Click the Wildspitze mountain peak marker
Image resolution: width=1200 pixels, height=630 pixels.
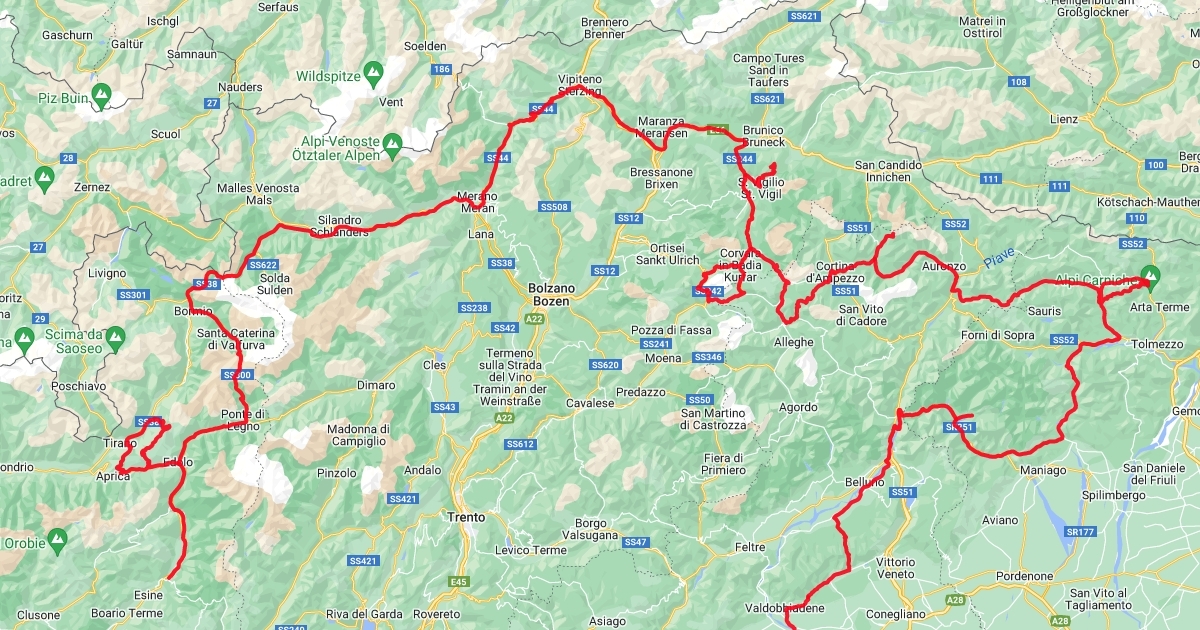(x=373, y=72)
